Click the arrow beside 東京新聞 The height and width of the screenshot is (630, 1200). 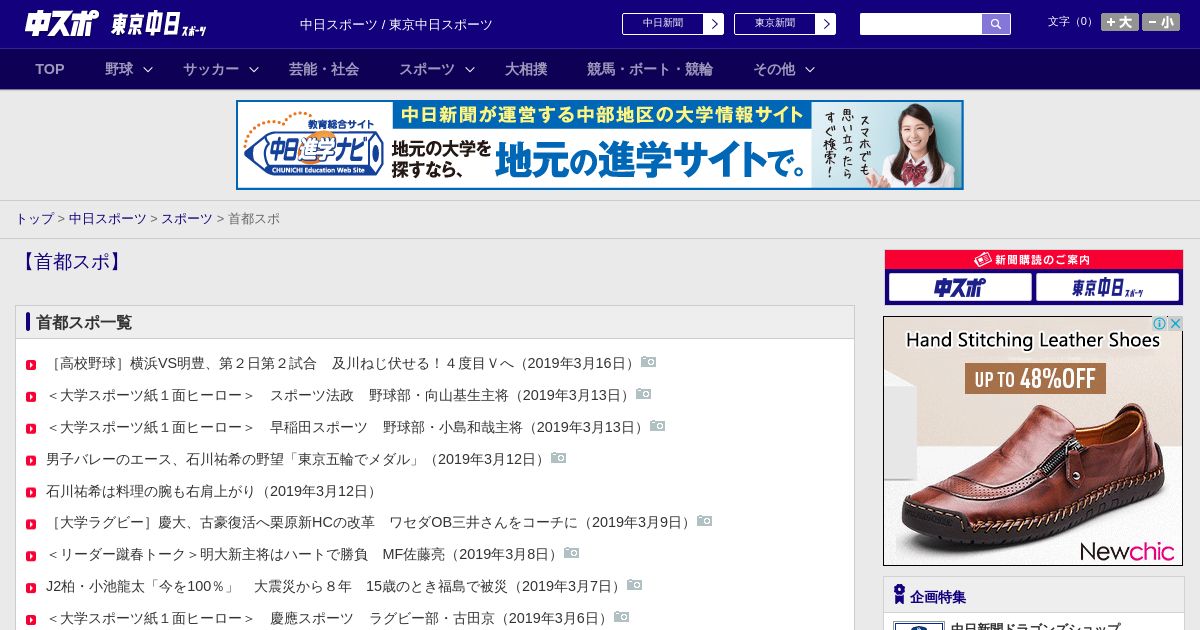[825, 24]
